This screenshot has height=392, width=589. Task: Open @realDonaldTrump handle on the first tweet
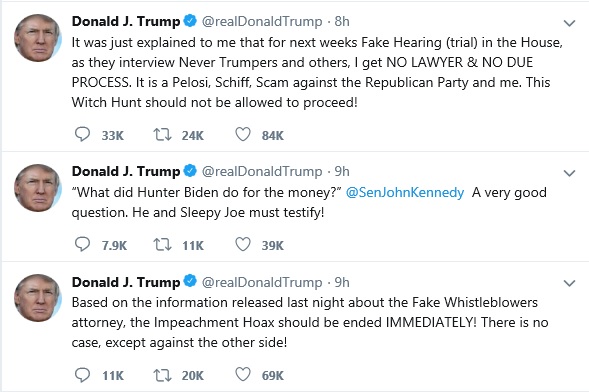click(x=262, y=21)
